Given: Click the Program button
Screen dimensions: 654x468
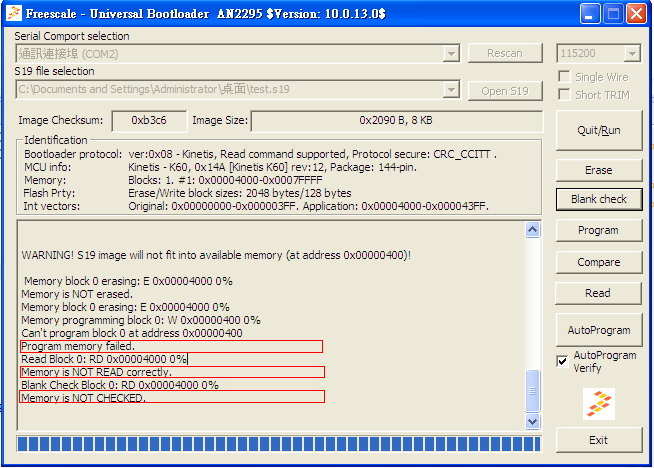Looking at the screenshot, I should click(x=599, y=230).
